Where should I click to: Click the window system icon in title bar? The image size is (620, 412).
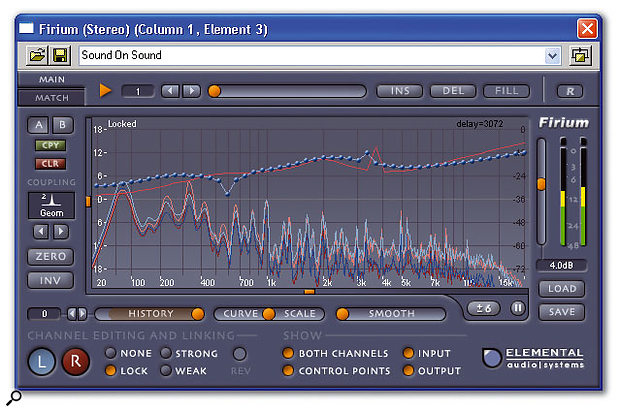pyautogui.click(x=26, y=28)
